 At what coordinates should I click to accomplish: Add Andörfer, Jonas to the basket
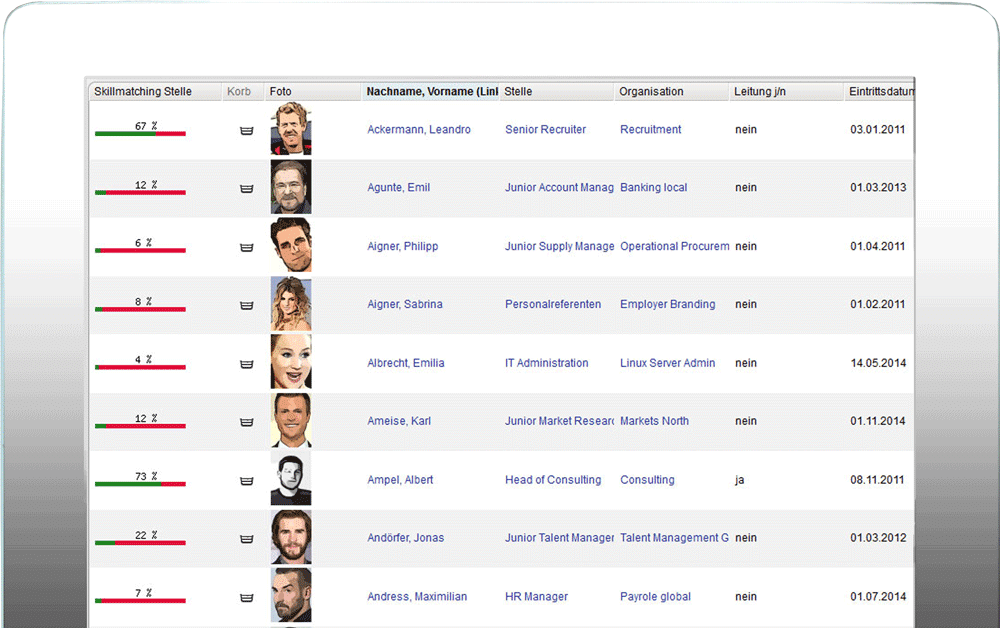pyautogui.click(x=246, y=539)
